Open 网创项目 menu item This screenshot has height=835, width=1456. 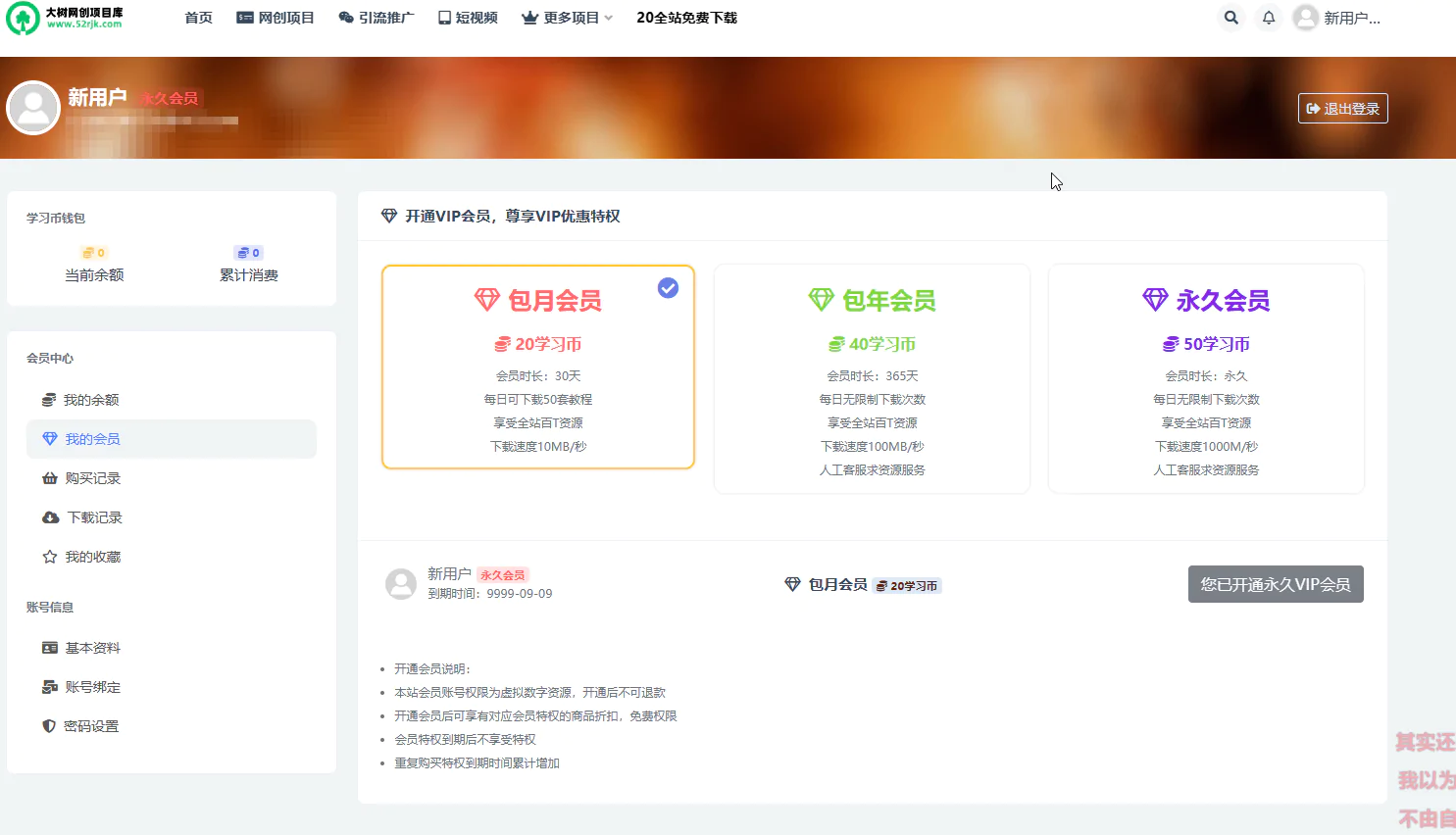(276, 18)
